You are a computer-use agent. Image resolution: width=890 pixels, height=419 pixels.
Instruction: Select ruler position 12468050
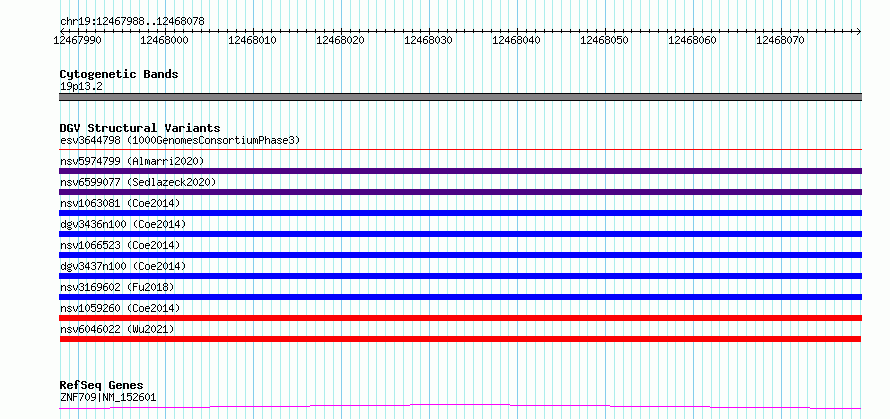pyautogui.click(x=604, y=41)
